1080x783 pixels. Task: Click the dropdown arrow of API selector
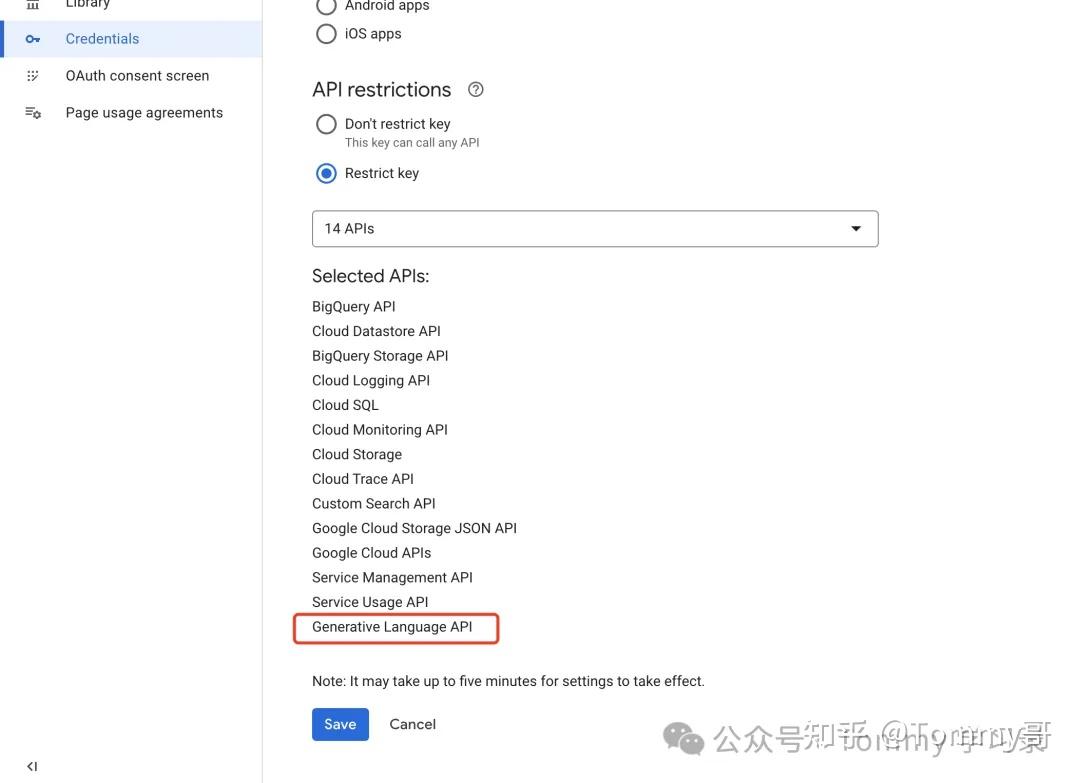click(x=856, y=228)
